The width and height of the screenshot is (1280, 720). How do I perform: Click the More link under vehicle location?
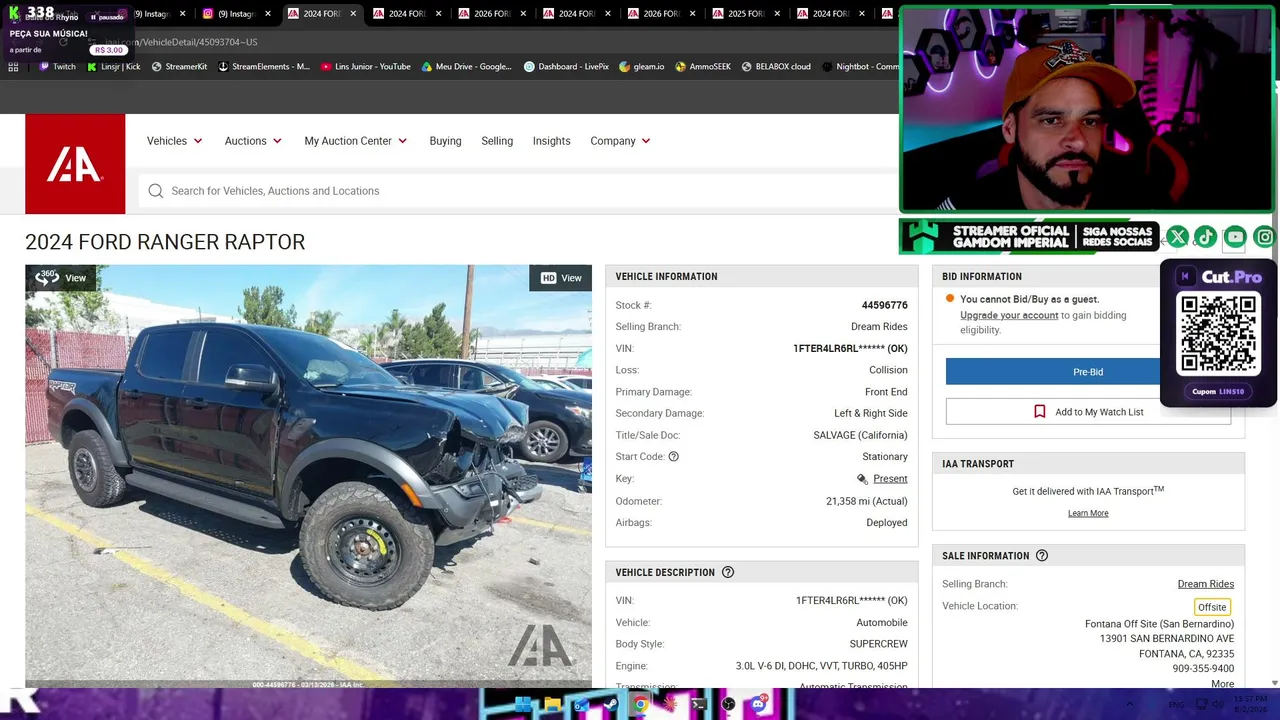tap(1222, 684)
